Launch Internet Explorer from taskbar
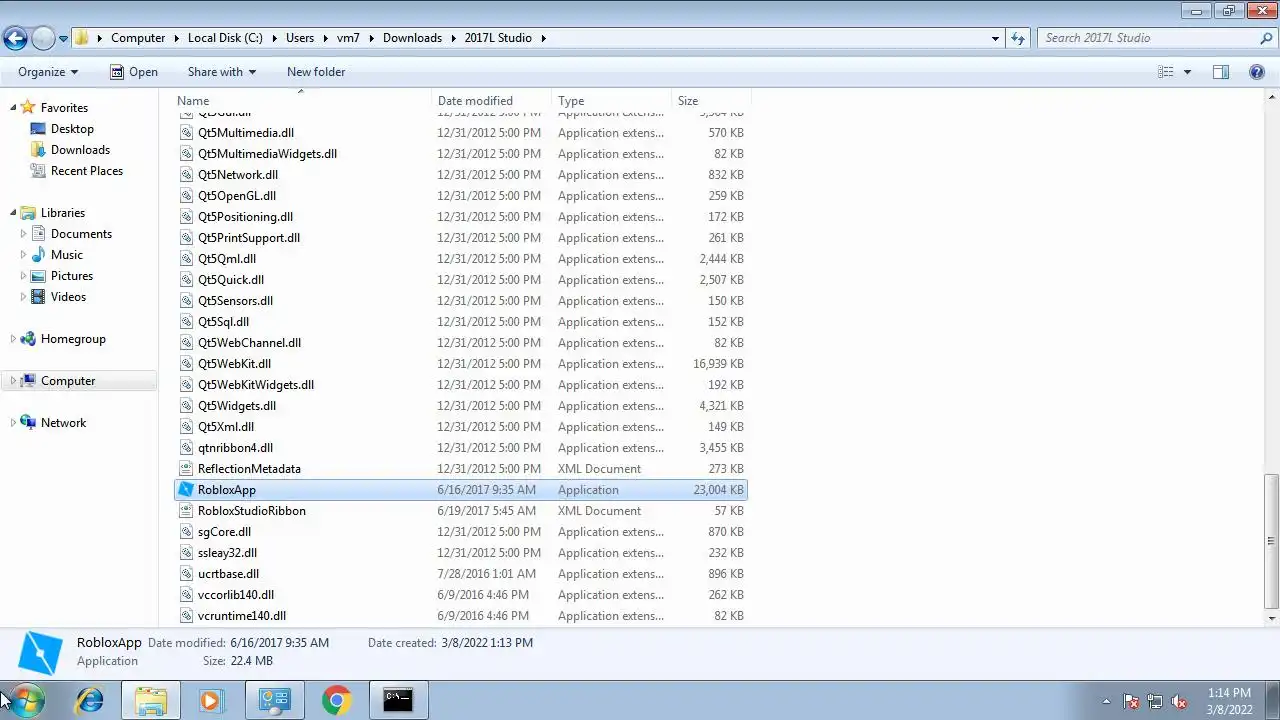Image resolution: width=1280 pixels, height=720 pixels. coord(90,700)
